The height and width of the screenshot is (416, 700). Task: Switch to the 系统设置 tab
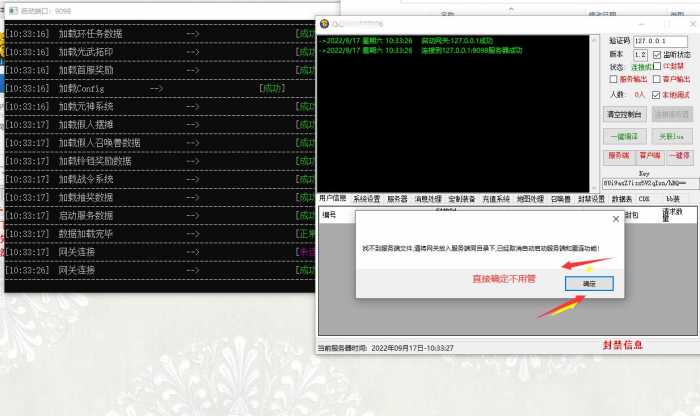[x=366, y=199]
